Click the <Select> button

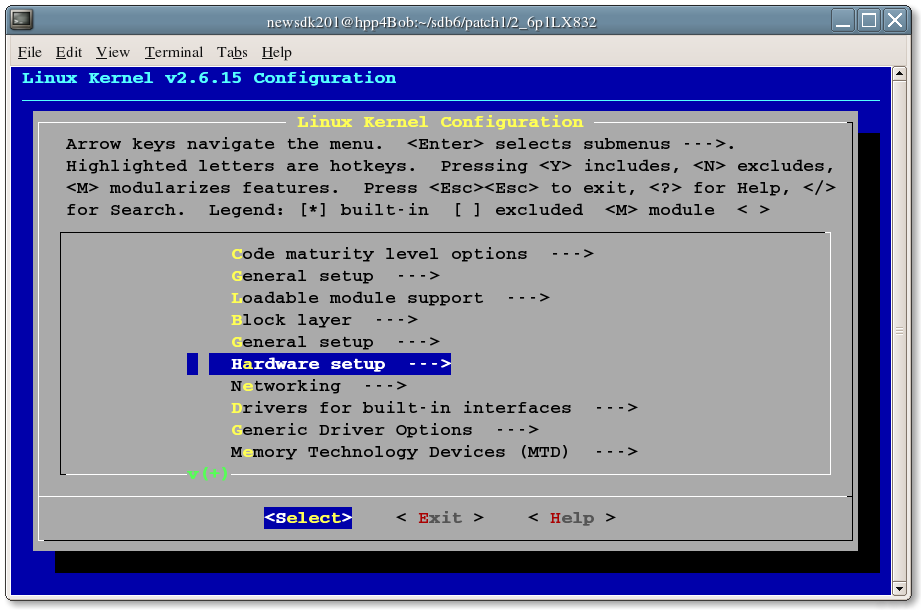tap(308, 518)
